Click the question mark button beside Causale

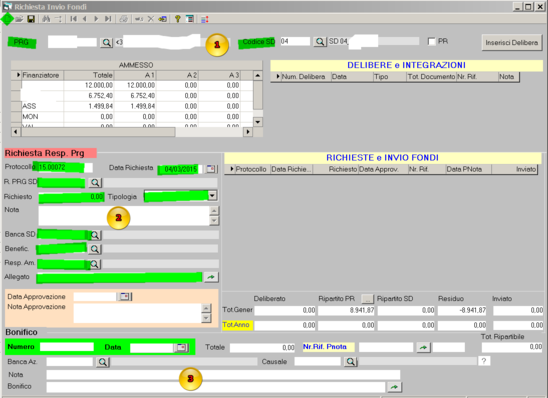[x=484, y=361]
